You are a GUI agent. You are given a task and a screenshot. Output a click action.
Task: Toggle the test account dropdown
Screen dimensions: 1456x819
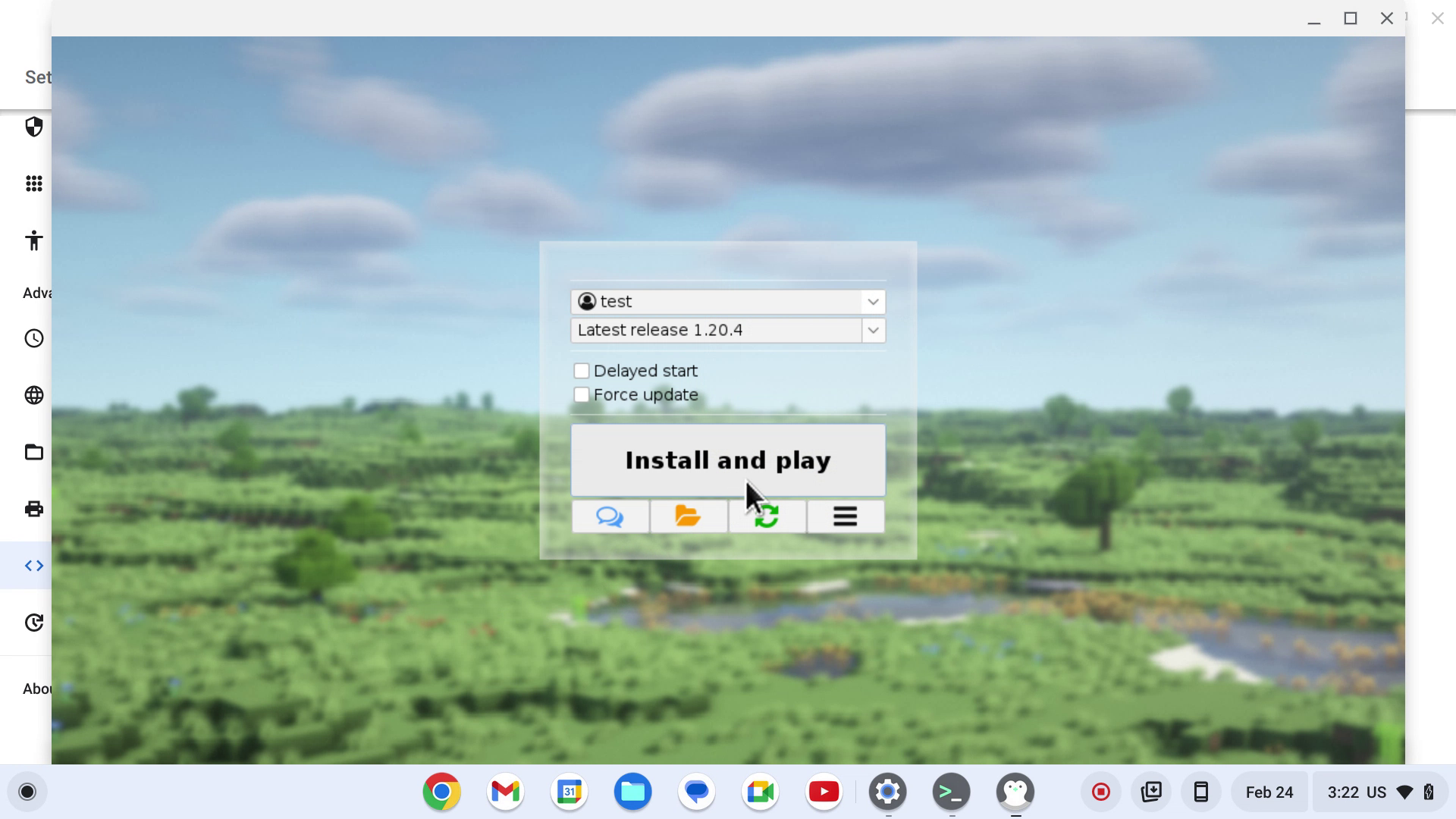tap(873, 301)
